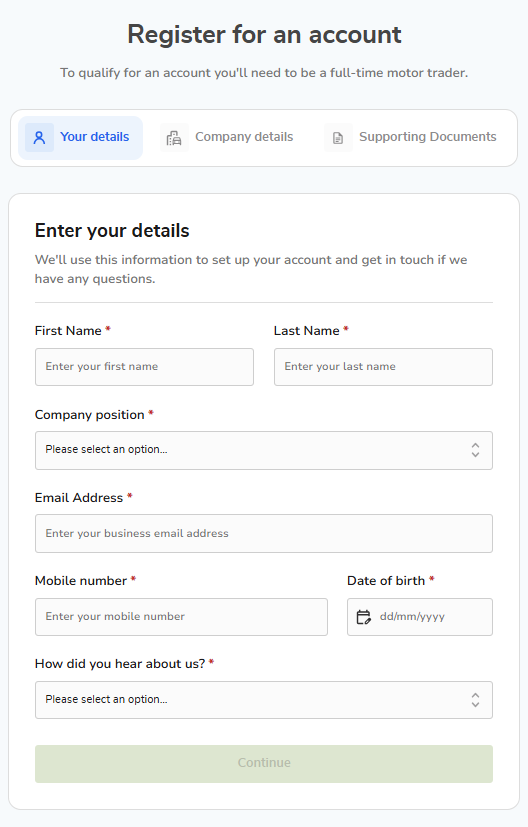
Task: Click the chevron arrows on Company position select
Action: point(475,450)
